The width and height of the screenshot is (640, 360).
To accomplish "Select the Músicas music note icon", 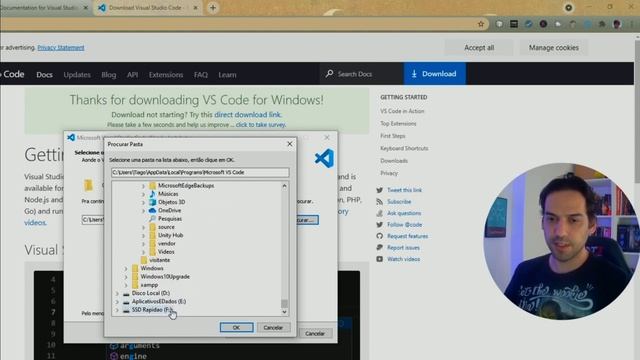I will coord(152,194).
